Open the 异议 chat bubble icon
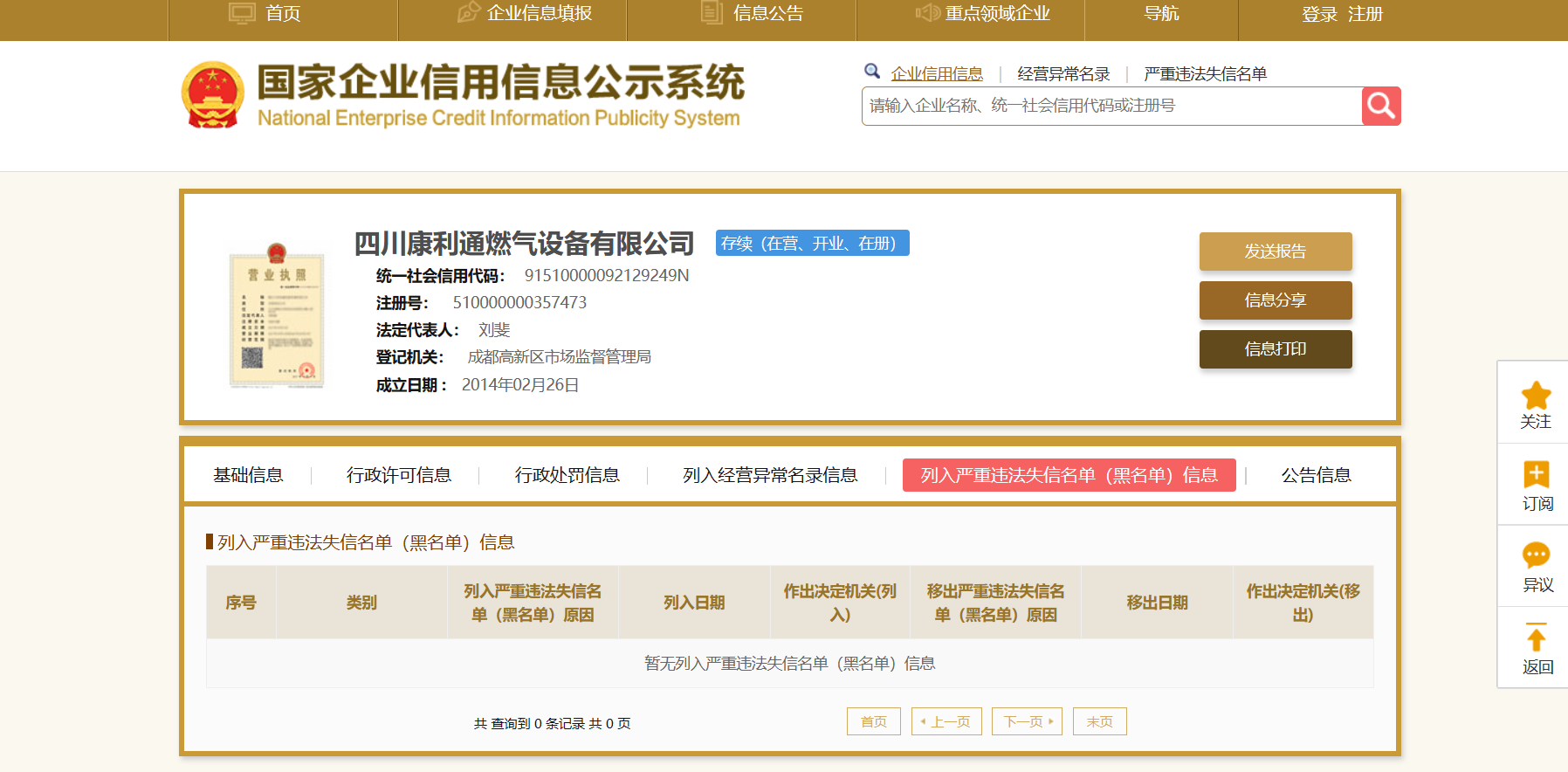 [1536, 555]
